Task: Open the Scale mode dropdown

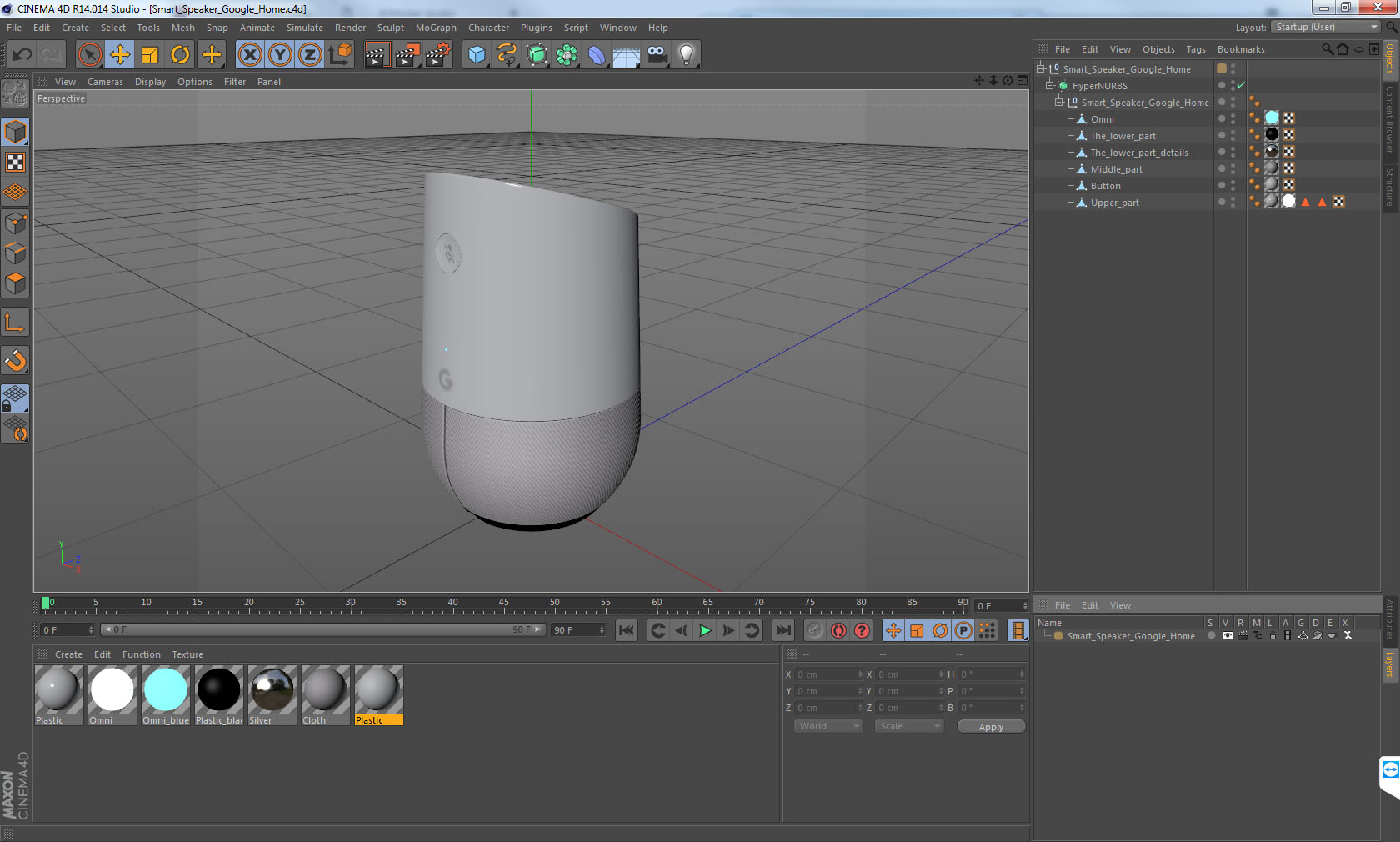Action: [909, 726]
